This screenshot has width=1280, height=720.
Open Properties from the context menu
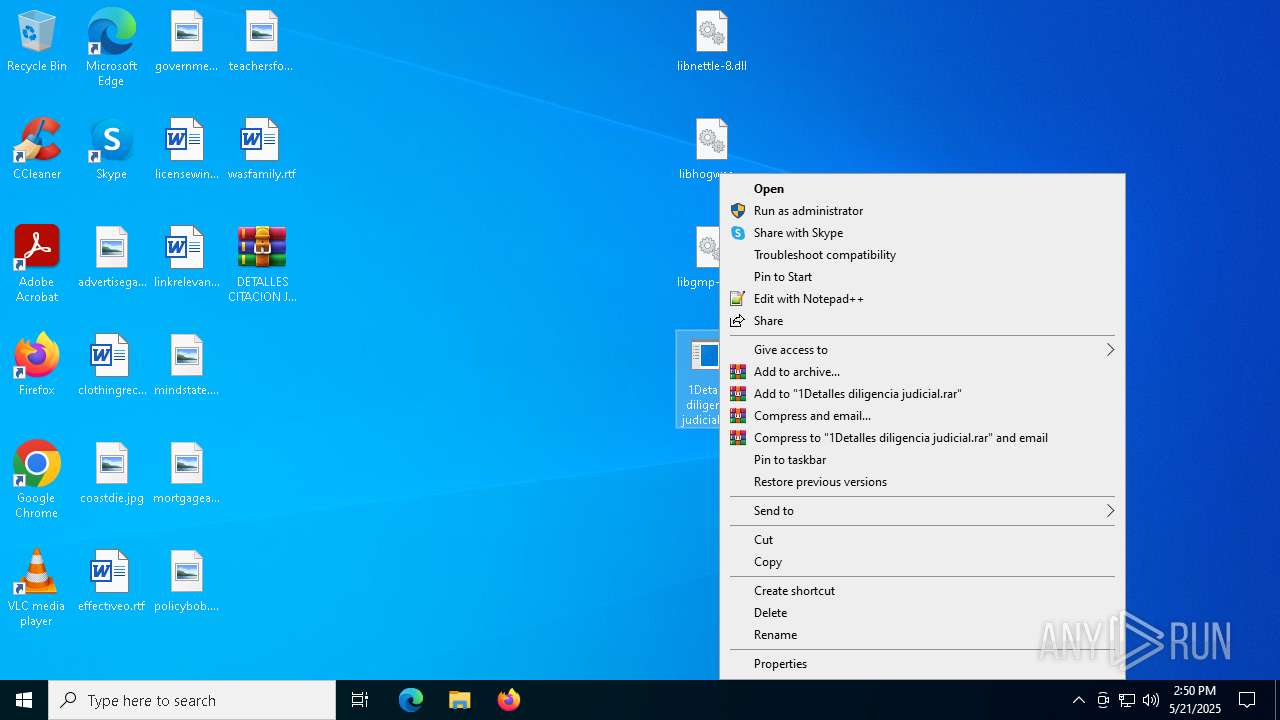[x=922, y=664]
